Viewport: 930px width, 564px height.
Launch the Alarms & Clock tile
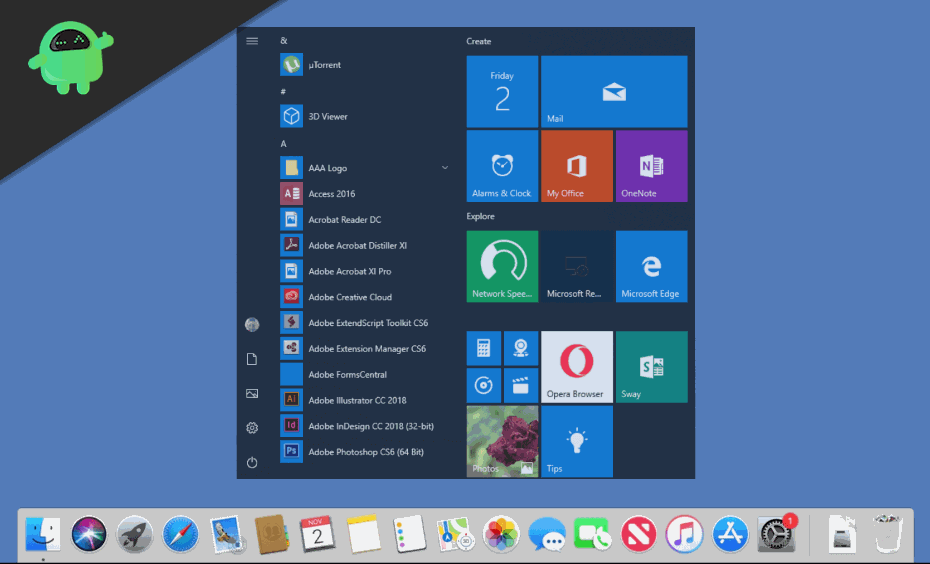502,166
